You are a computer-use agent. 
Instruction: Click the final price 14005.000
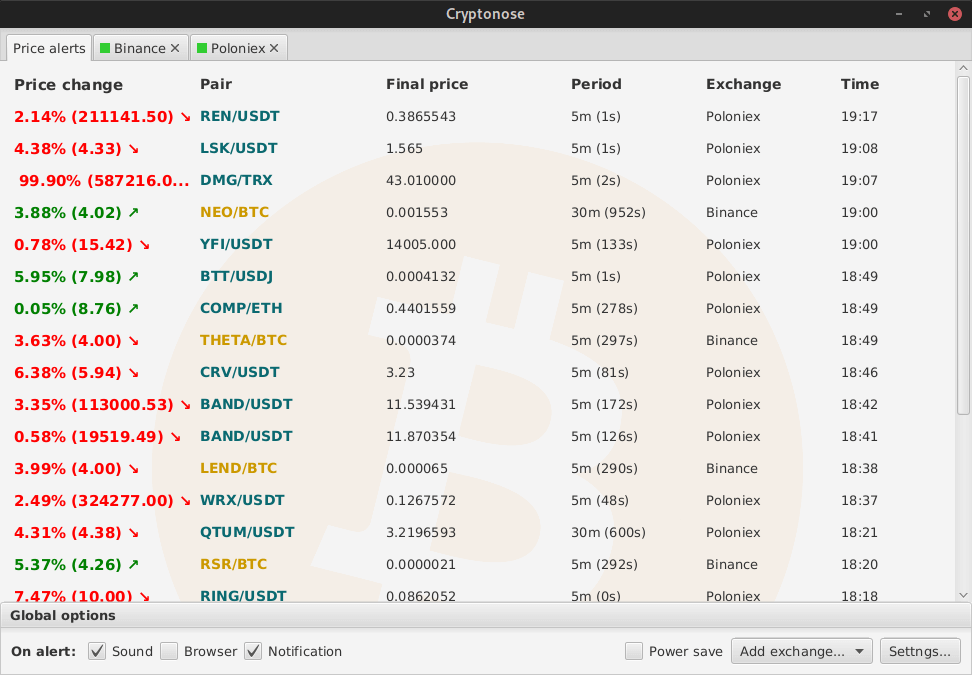click(x=421, y=244)
